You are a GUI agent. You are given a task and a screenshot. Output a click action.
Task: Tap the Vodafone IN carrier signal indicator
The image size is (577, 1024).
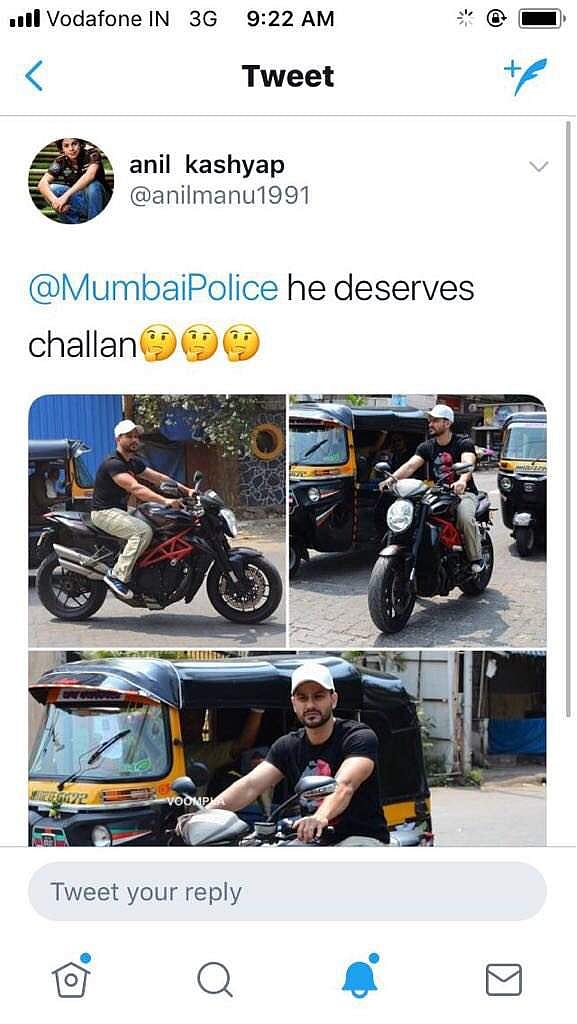tap(89, 18)
